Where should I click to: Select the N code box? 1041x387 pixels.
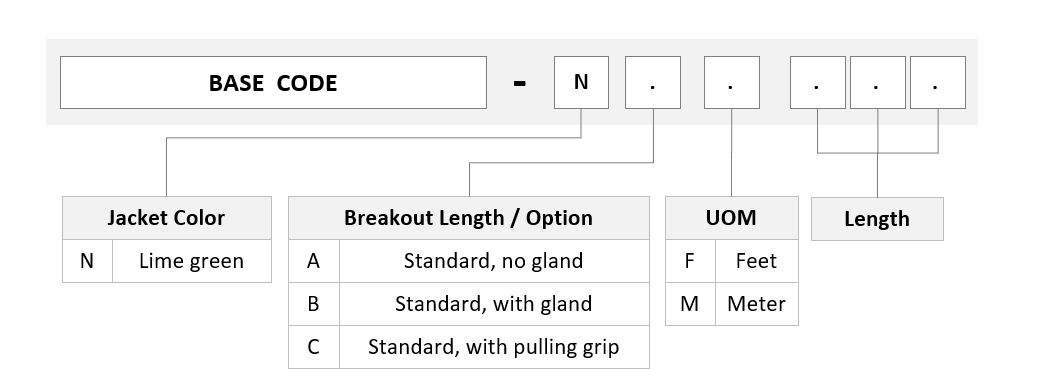point(581,82)
